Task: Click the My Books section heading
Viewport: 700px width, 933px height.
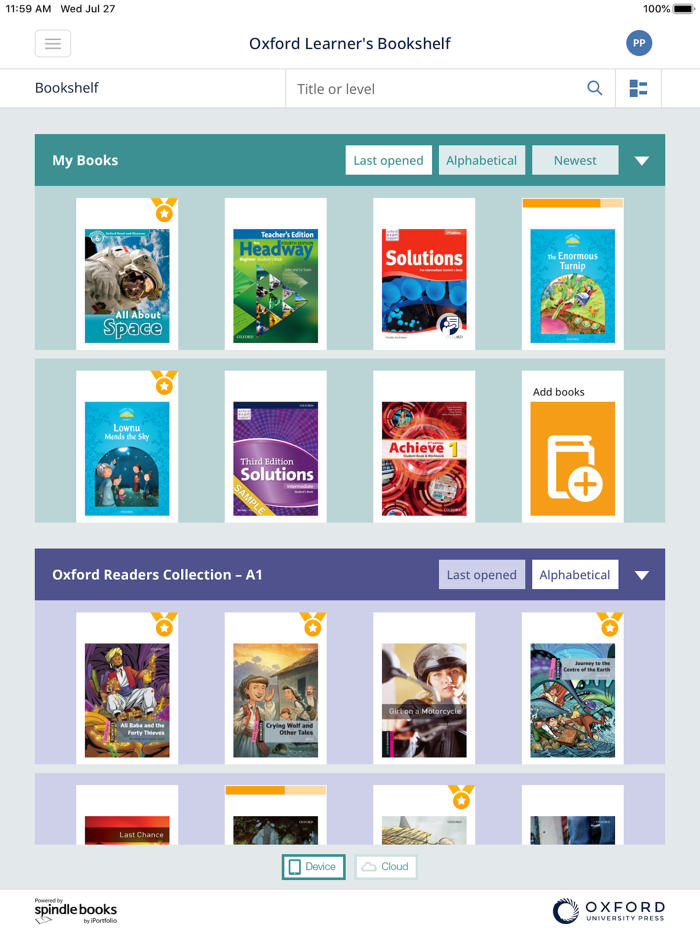Action: point(85,160)
